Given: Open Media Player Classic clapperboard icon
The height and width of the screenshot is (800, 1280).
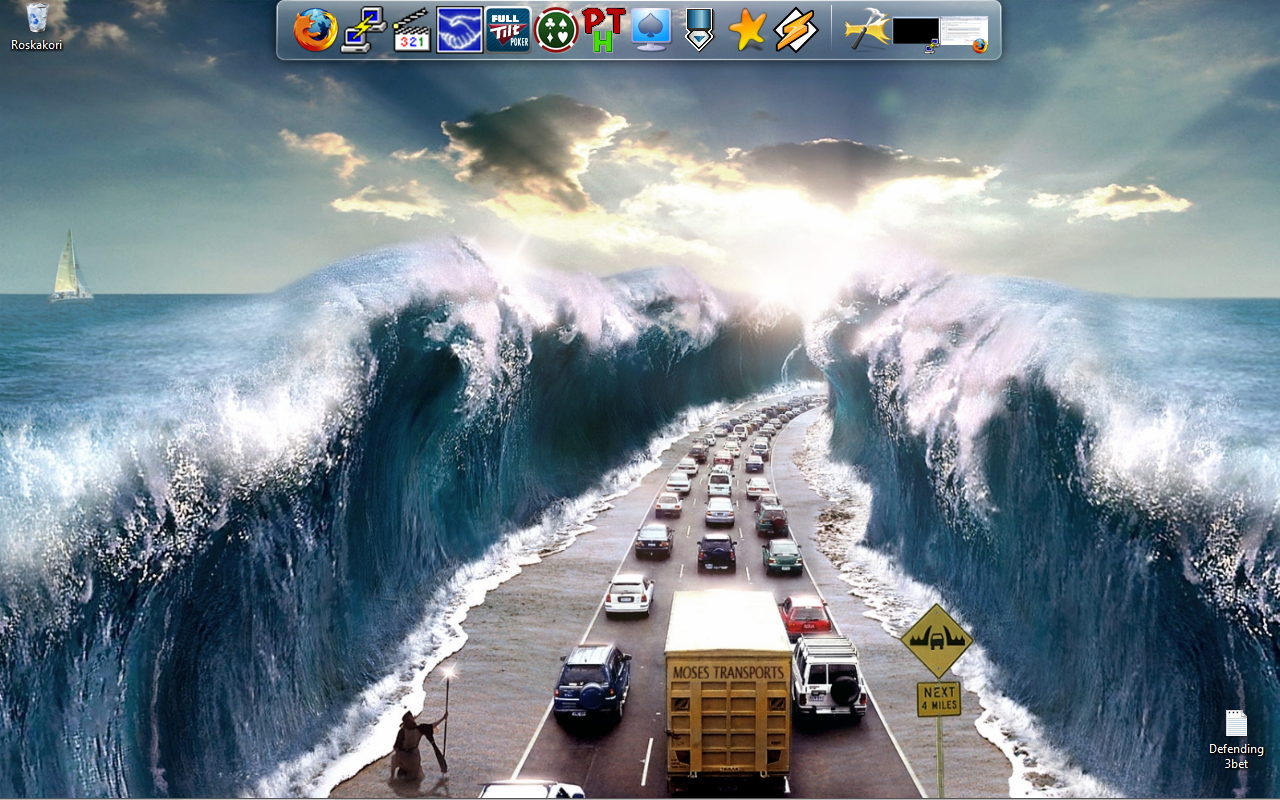Looking at the screenshot, I should 411,31.
